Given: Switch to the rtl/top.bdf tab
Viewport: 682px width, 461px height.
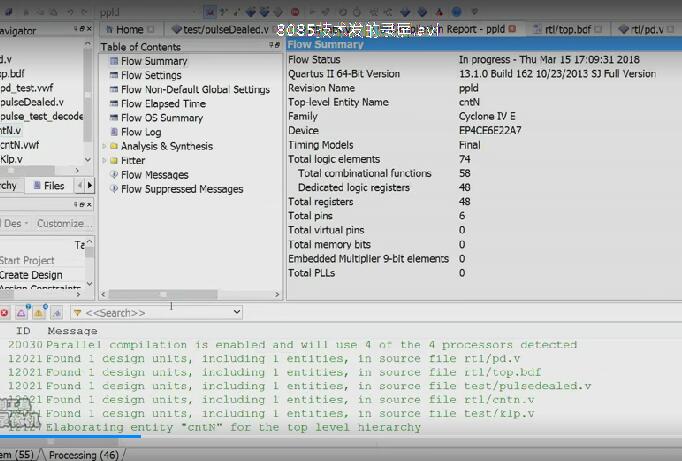Looking at the screenshot, I should pyautogui.click(x=568, y=30).
